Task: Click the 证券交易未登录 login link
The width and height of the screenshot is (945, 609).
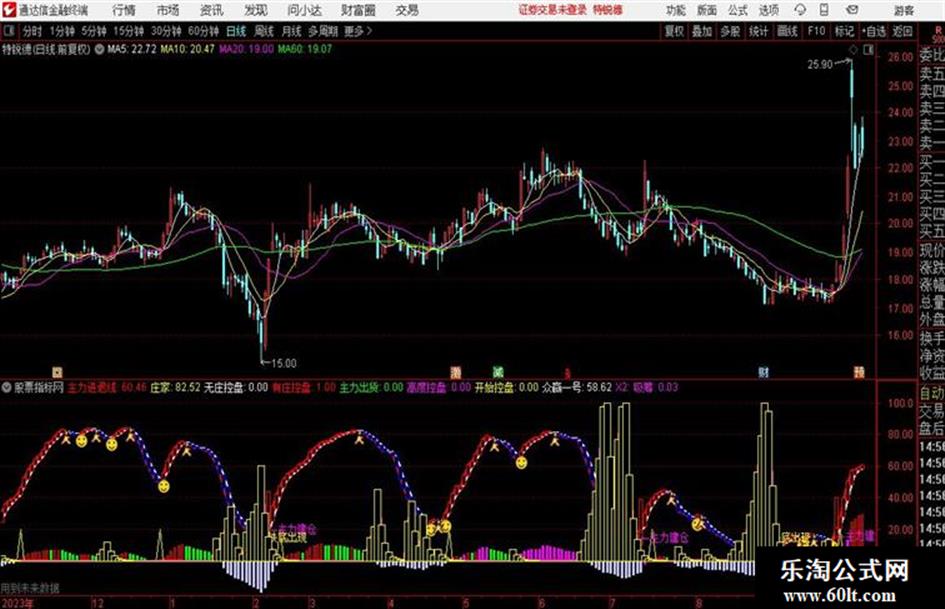Action: click(x=553, y=10)
